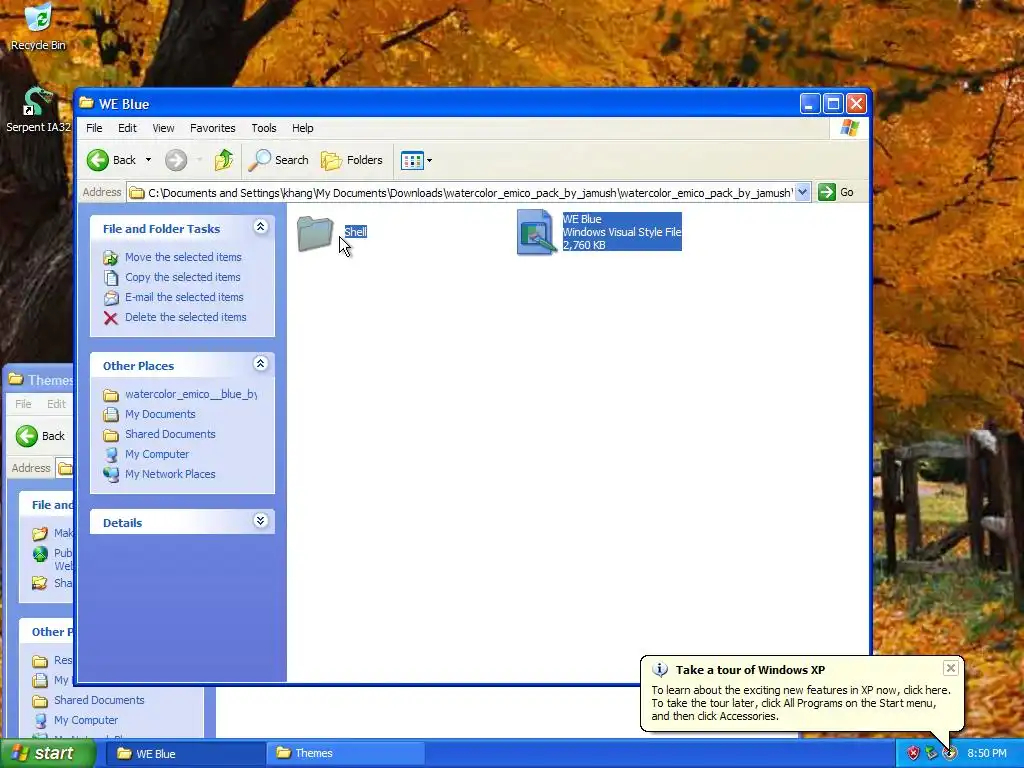The width and height of the screenshot is (1024, 768).
Task: Open Back history dropdown arrow
Action: (148, 160)
